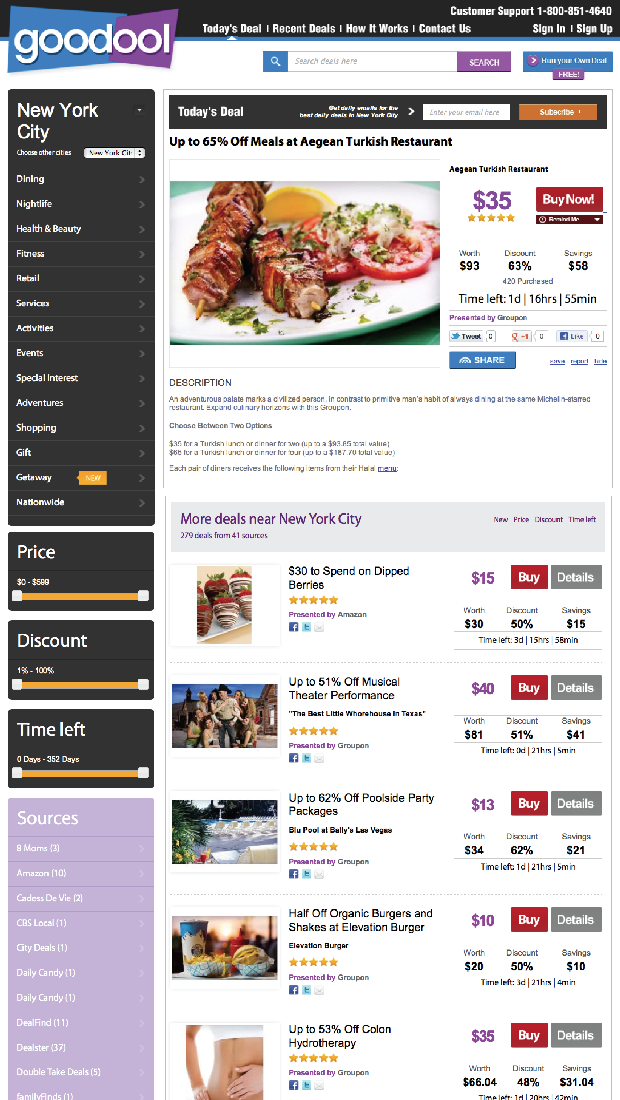Viewport: 620px width, 1100px height.
Task: Share the Musical Theater deal on Twitter
Action: pyautogui.click(x=306, y=758)
